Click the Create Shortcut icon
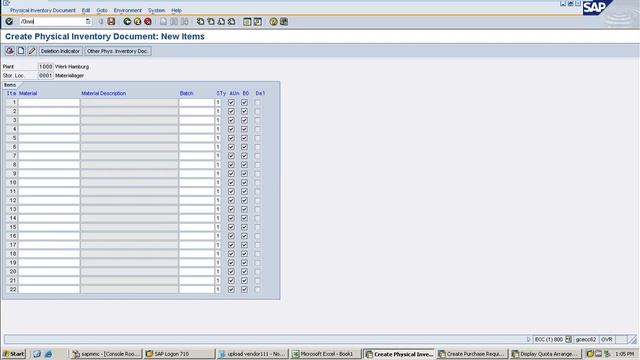Viewport: 640px width, 360px height. [x=258, y=22]
